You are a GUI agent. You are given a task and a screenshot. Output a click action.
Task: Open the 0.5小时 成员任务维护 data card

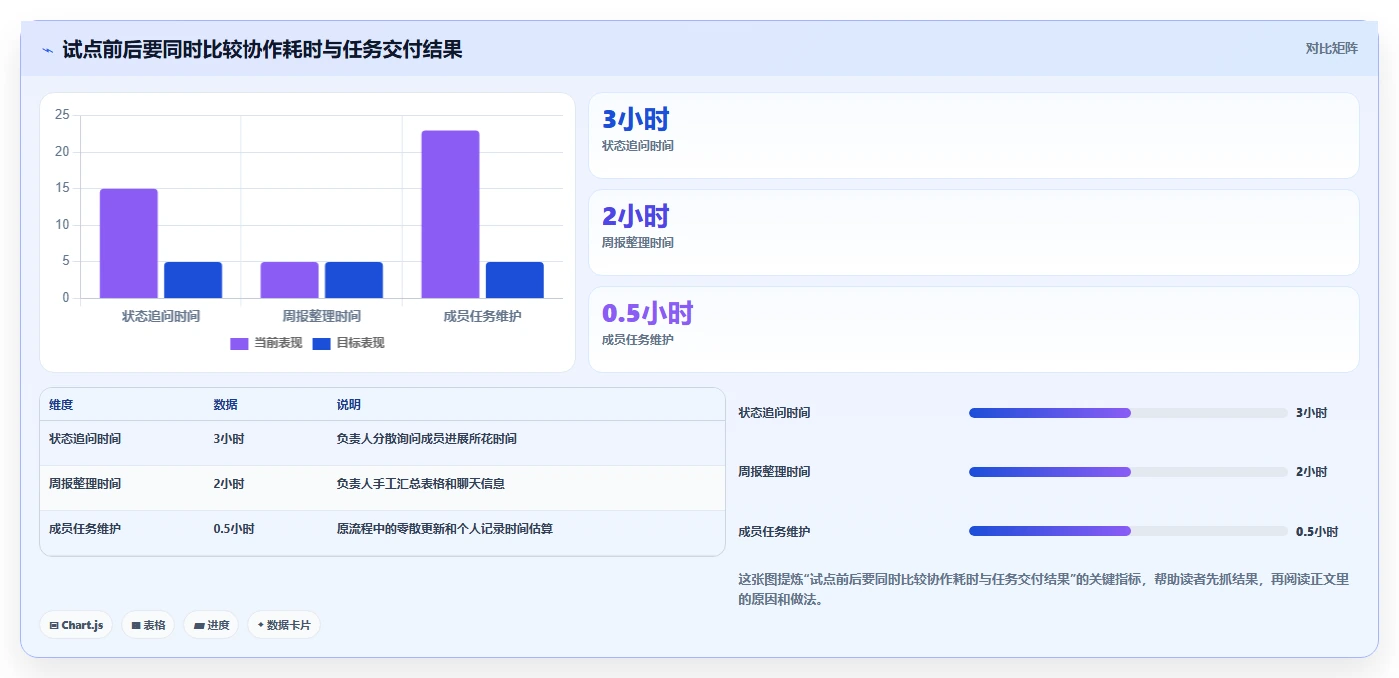point(974,330)
